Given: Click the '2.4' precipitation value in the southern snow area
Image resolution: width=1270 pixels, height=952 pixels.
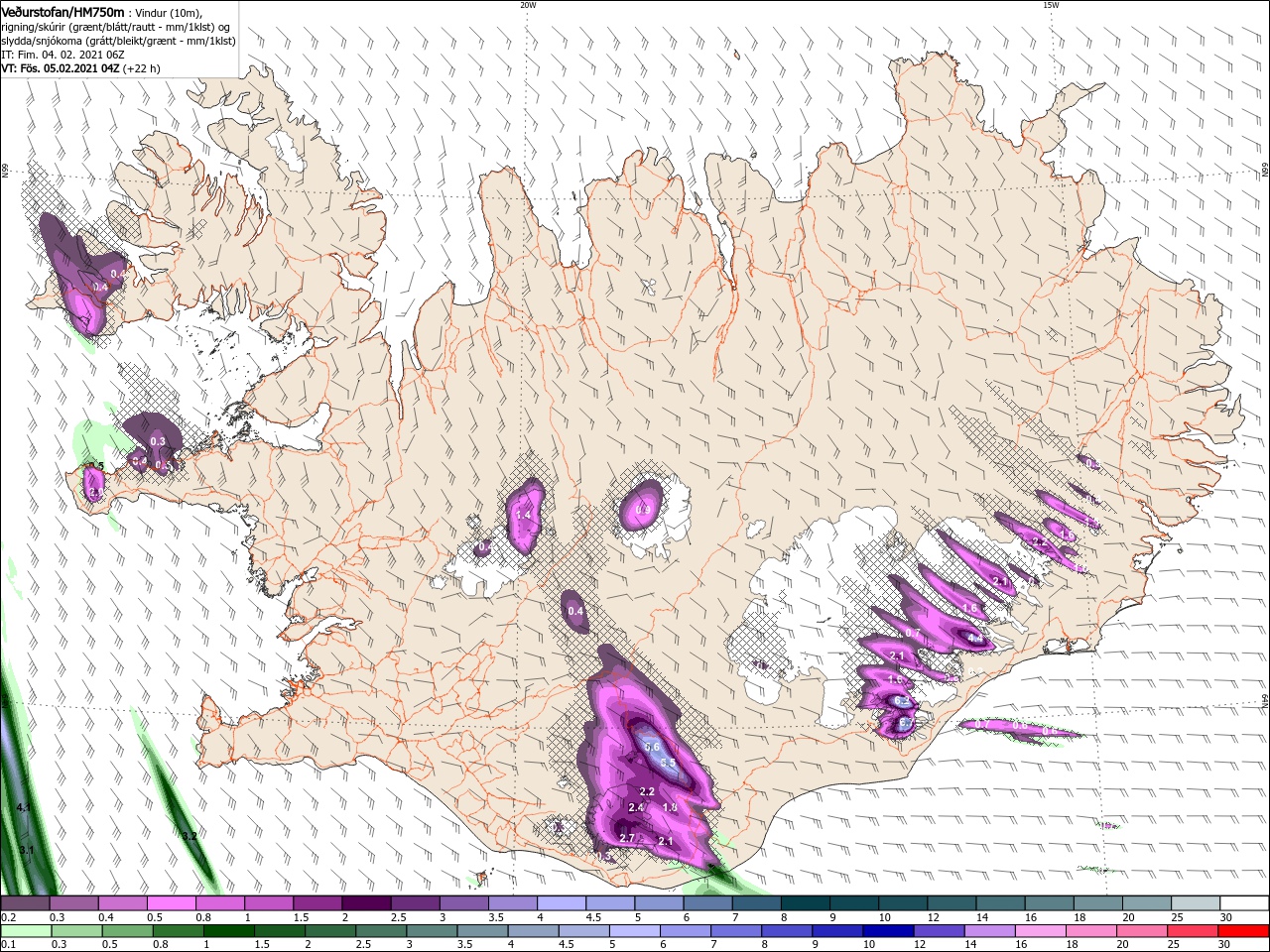Looking at the screenshot, I should coord(636,808).
